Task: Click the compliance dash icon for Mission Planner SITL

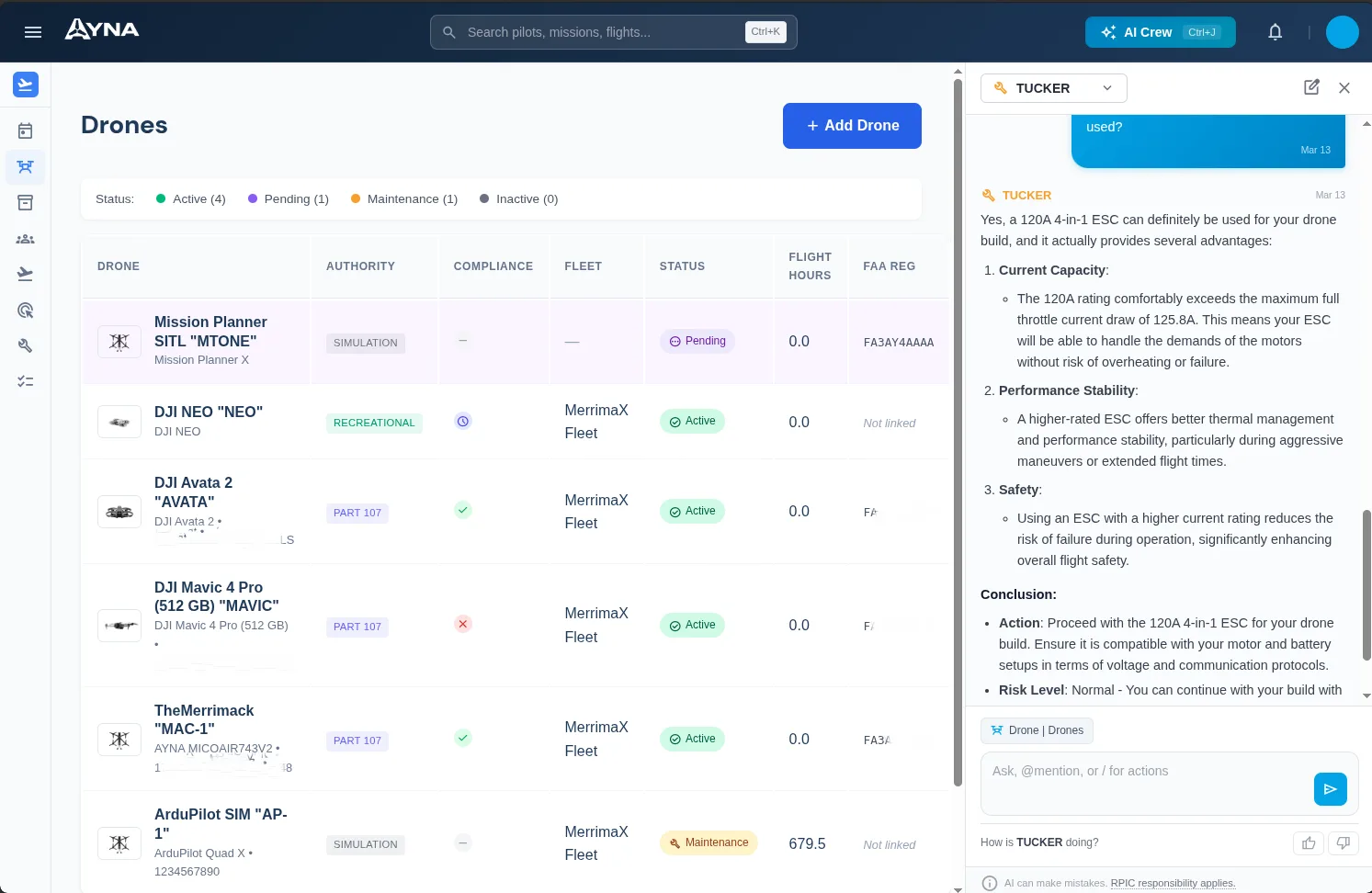Action: coord(463,341)
